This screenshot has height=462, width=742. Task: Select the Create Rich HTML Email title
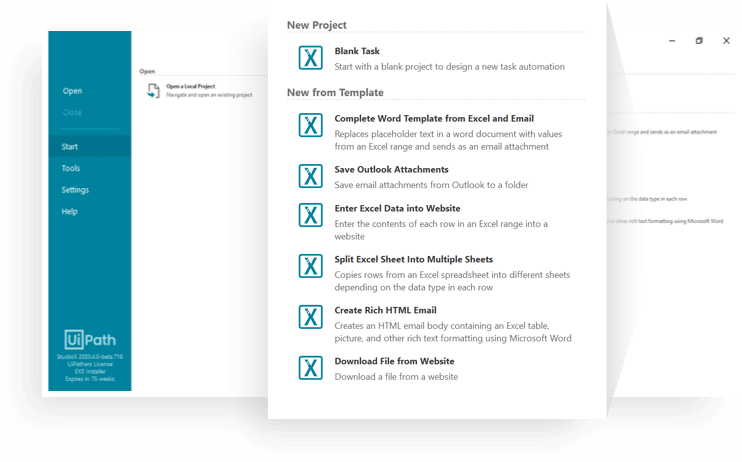tap(386, 310)
